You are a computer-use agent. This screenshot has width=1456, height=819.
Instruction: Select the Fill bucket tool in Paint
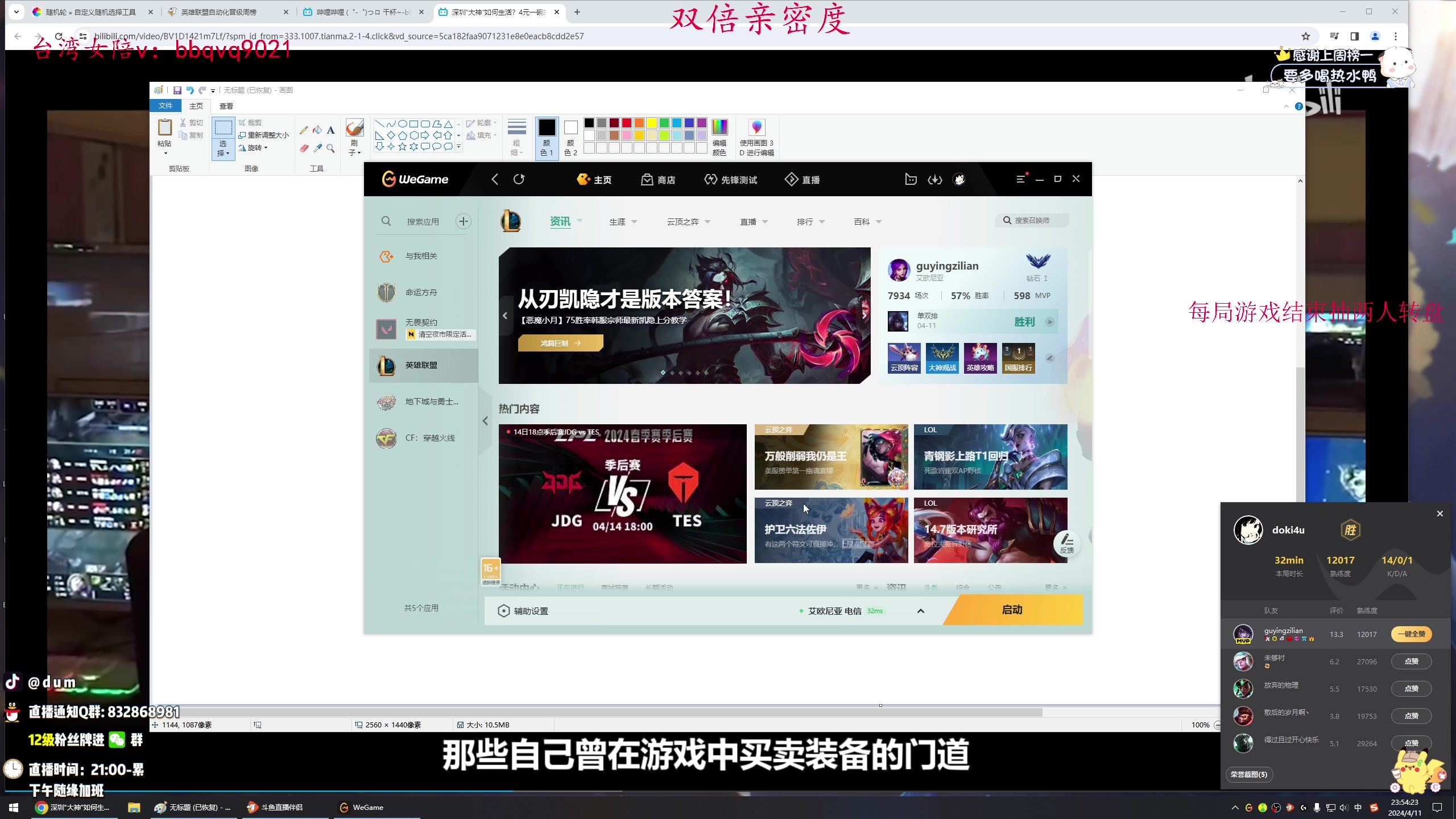[317, 130]
